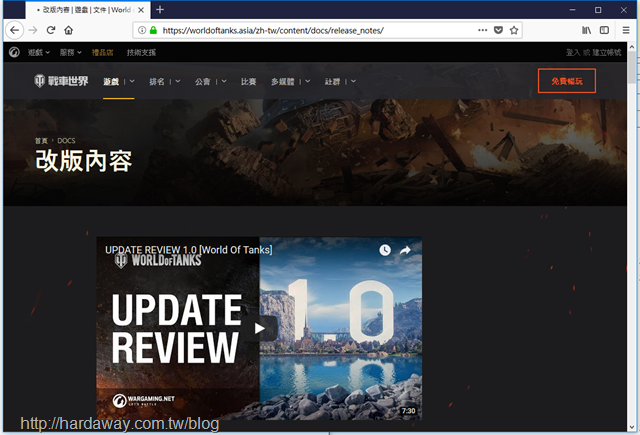640x435 pixels.
Task: Open the video title UPDATE REVIEW 1.0 link
Action: [189, 250]
